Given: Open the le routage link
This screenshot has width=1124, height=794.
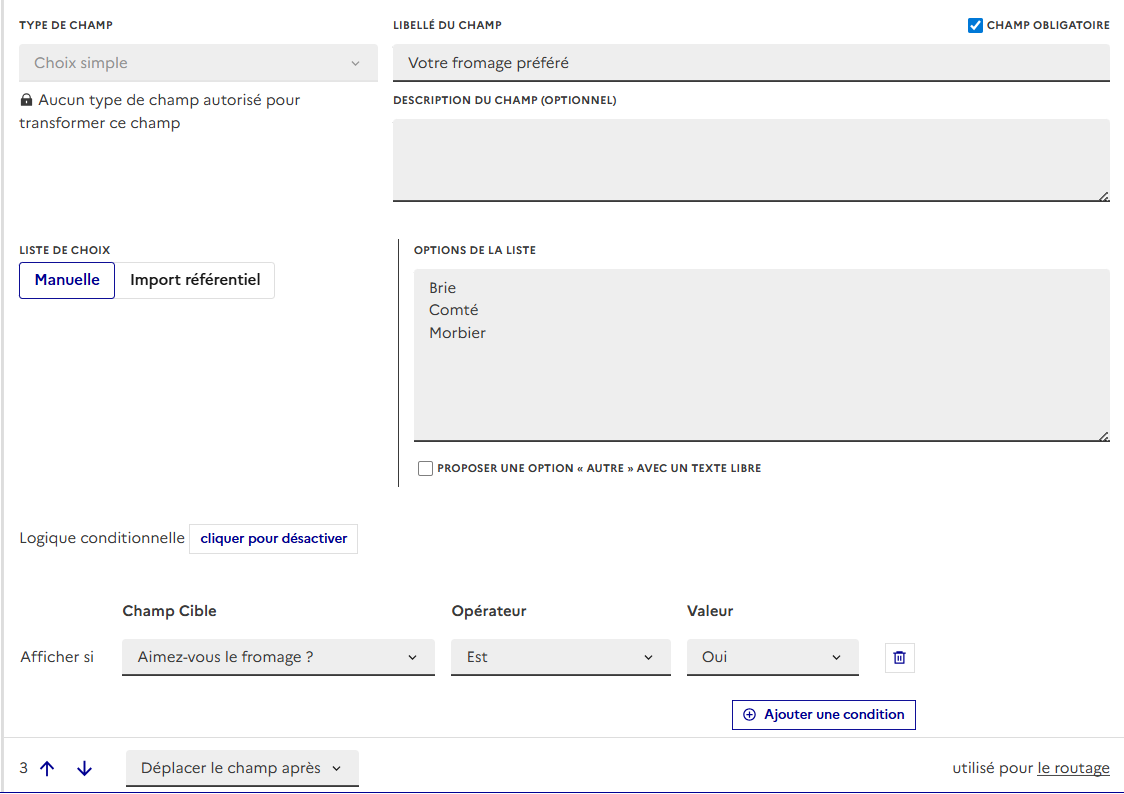Looking at the screenshot, I should [x=1073, y=769].
